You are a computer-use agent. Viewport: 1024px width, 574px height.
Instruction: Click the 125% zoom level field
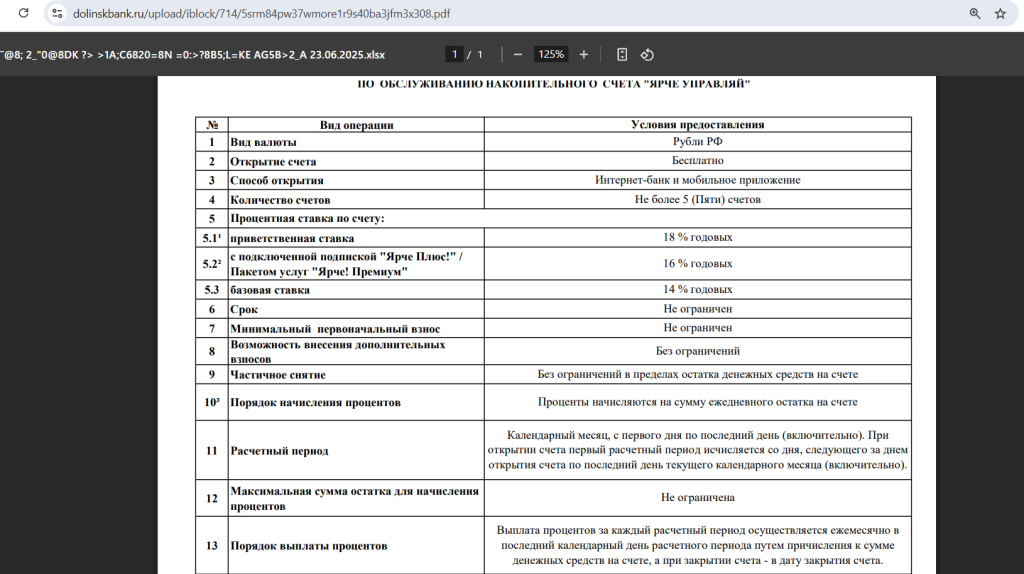[x=551, y=54]
